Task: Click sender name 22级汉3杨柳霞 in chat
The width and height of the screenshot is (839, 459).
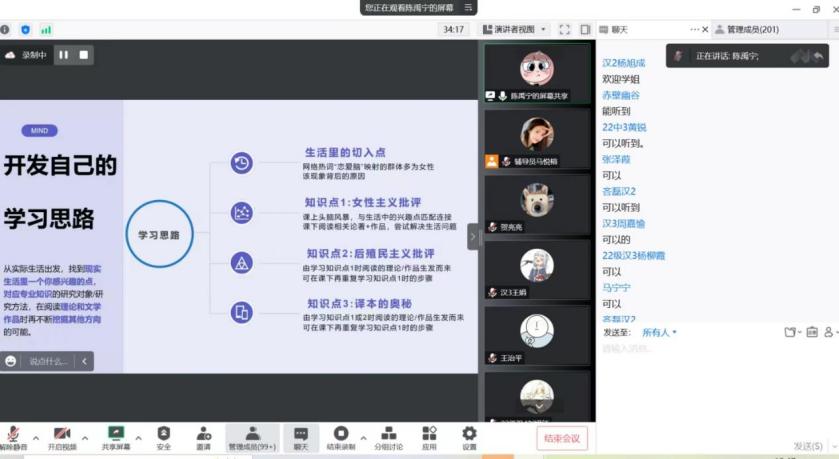Action: point(634,256)
